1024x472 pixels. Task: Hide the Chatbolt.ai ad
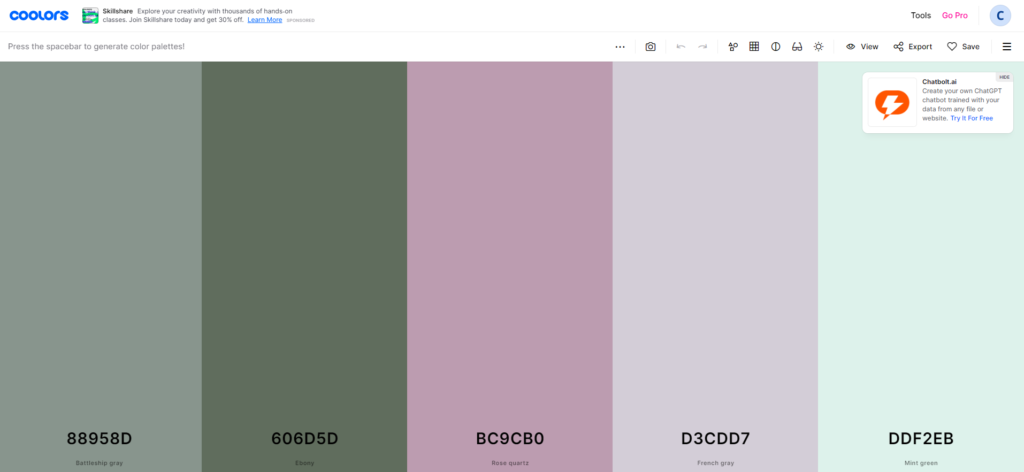pos(1004,77)
